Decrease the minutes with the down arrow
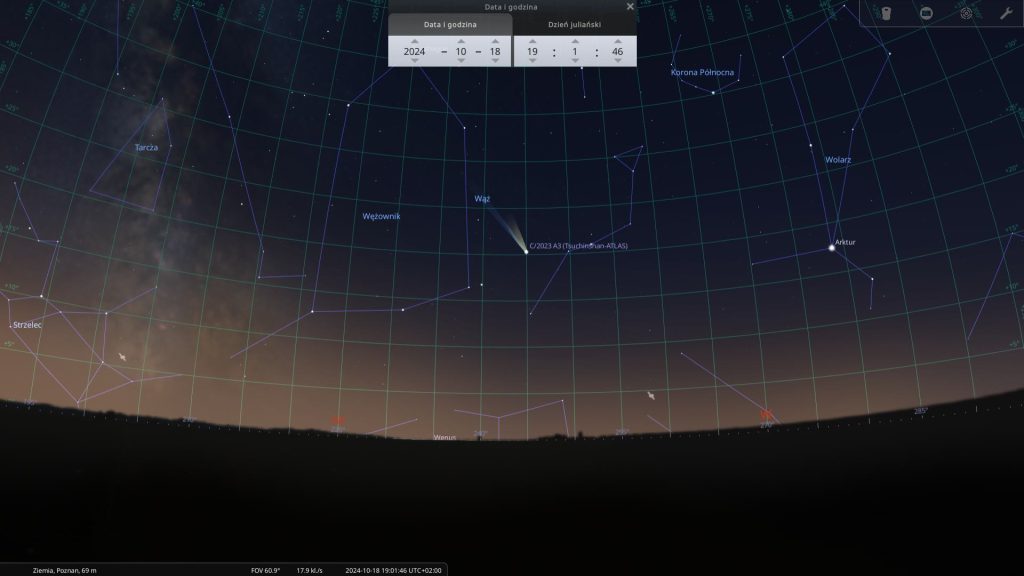This screenshot has width=1024, height=576. click(x=575, y=60)
